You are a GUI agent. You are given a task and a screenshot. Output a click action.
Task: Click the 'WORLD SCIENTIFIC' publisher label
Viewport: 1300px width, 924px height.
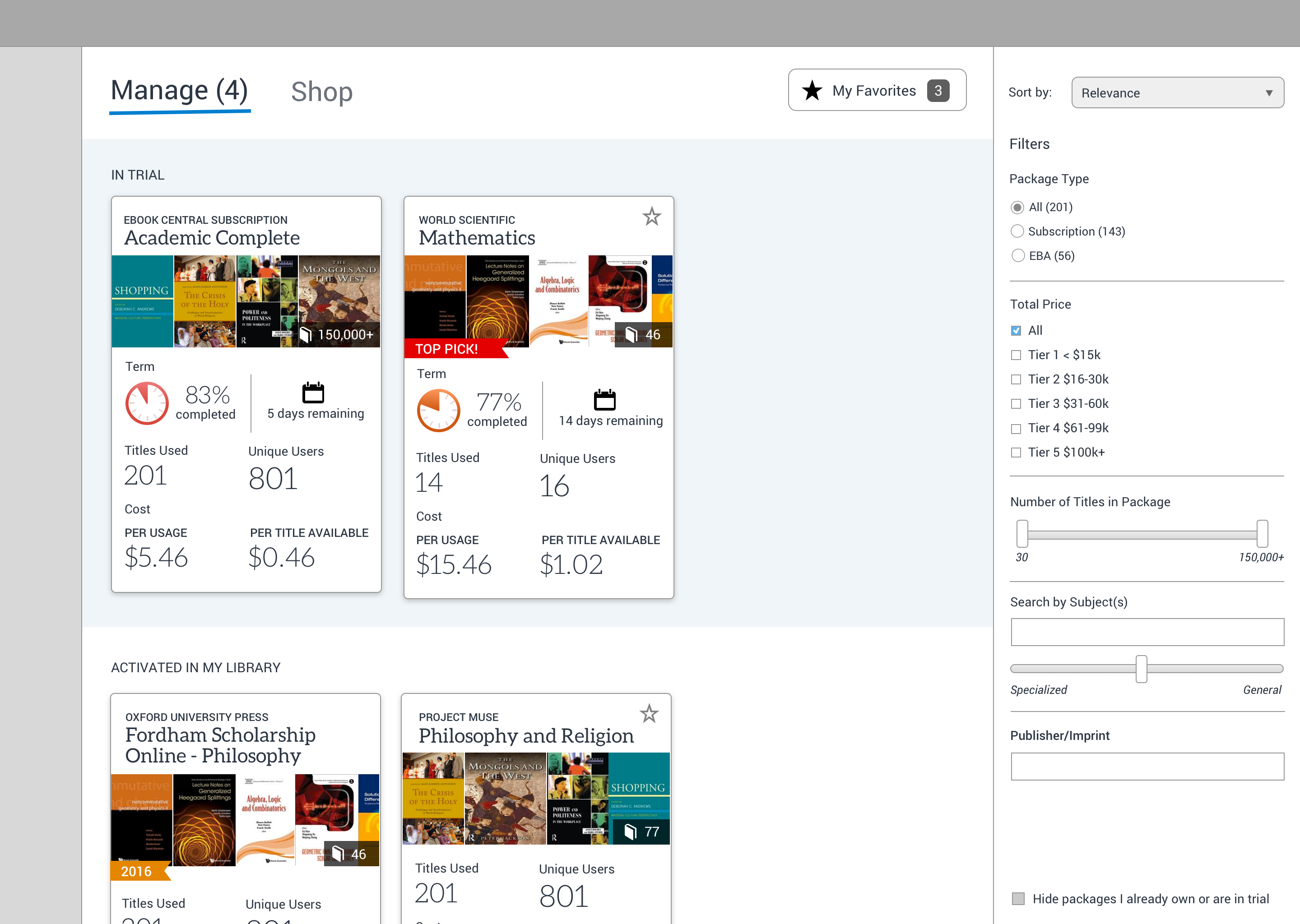(x=467, y=220)
